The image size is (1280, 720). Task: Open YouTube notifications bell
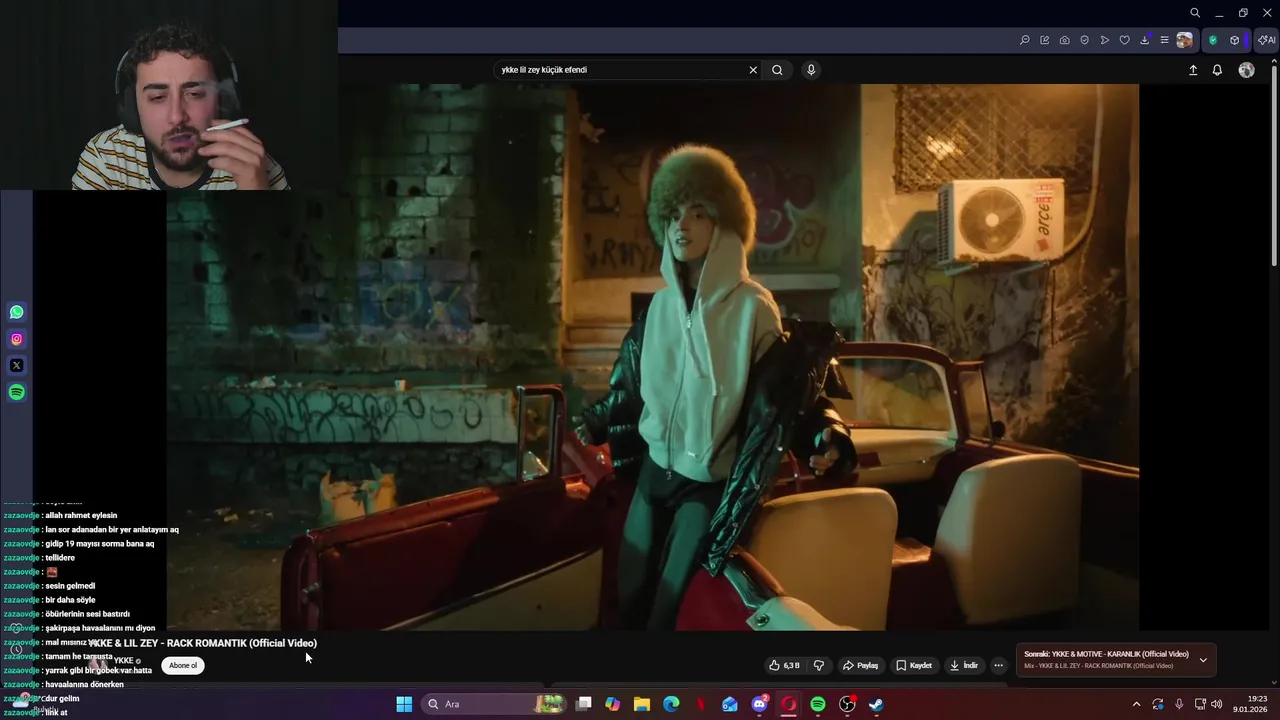[1217, 70]
